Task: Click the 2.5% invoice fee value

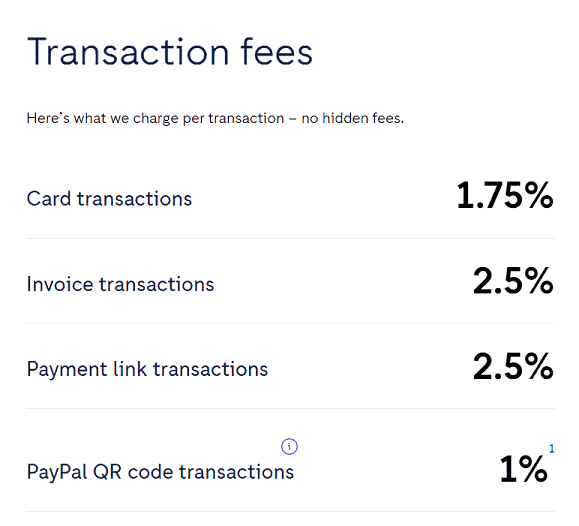Action: tap(513, 280)
